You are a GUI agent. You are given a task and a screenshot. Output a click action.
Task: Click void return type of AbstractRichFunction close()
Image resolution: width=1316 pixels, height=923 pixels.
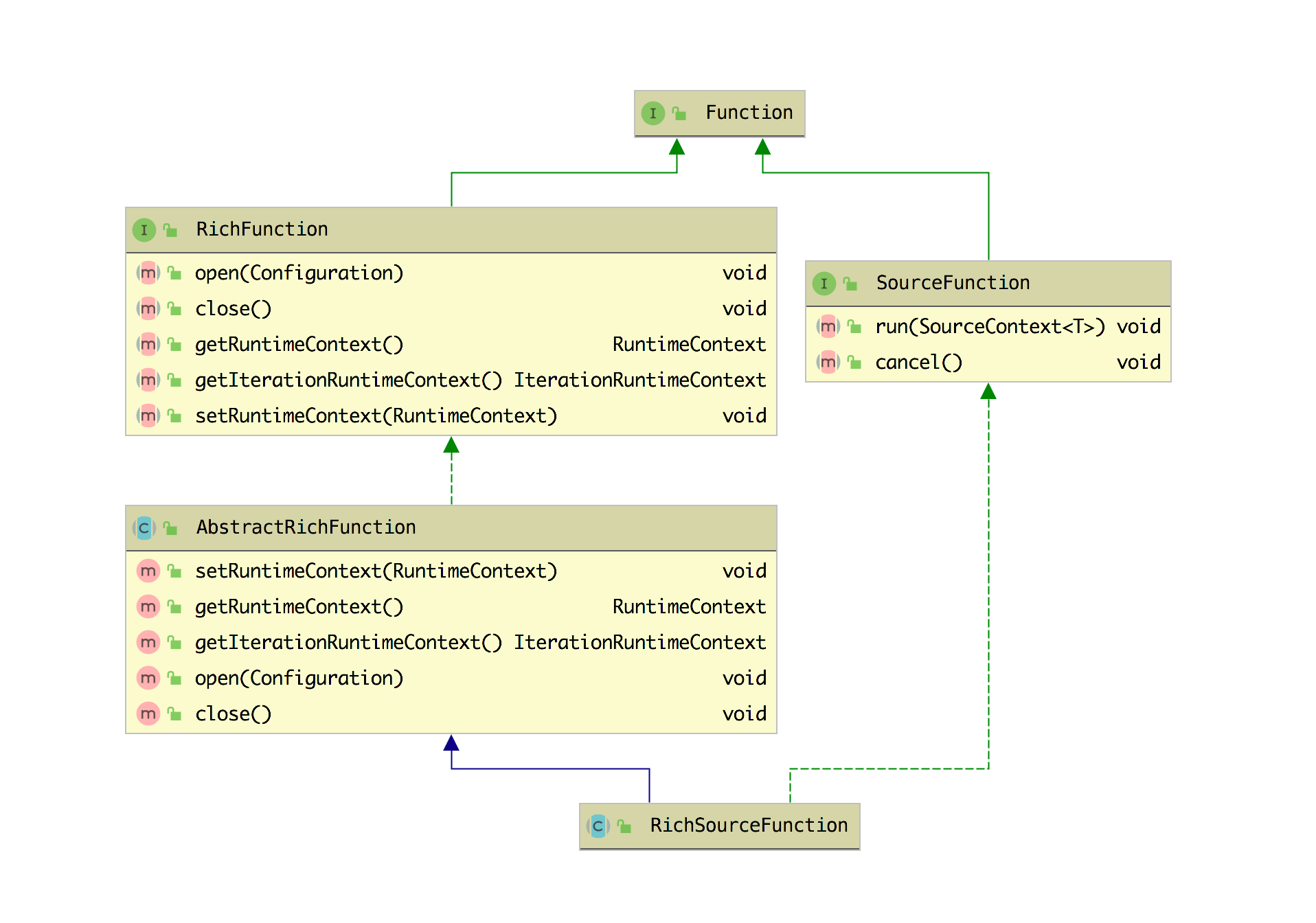[745, 714]
